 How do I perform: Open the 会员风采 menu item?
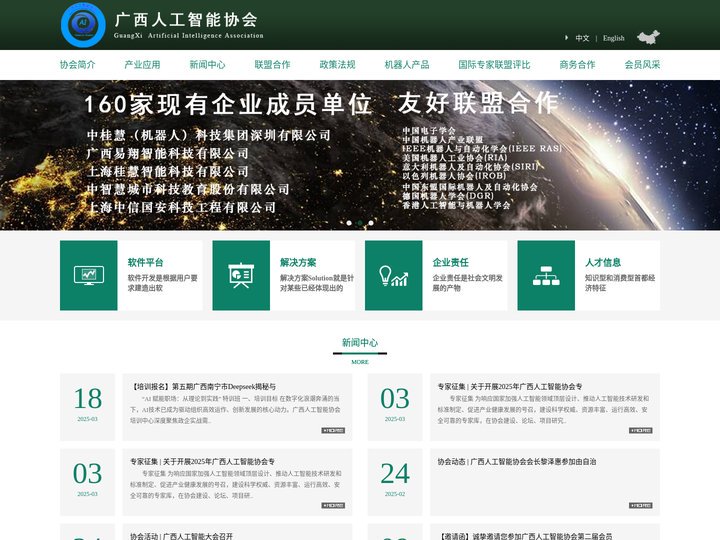click(642, 65)
